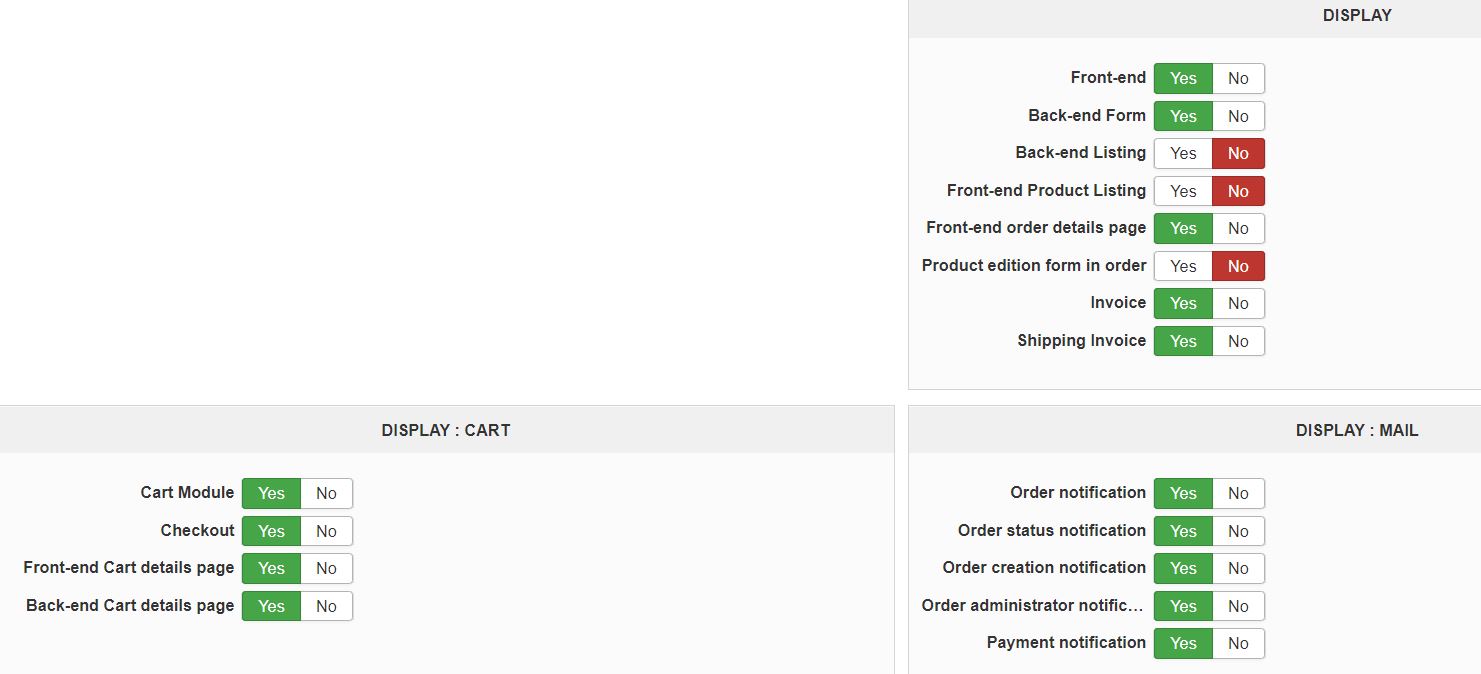
Task: Choose No for Order status notification
Action: coord(1238,531)
